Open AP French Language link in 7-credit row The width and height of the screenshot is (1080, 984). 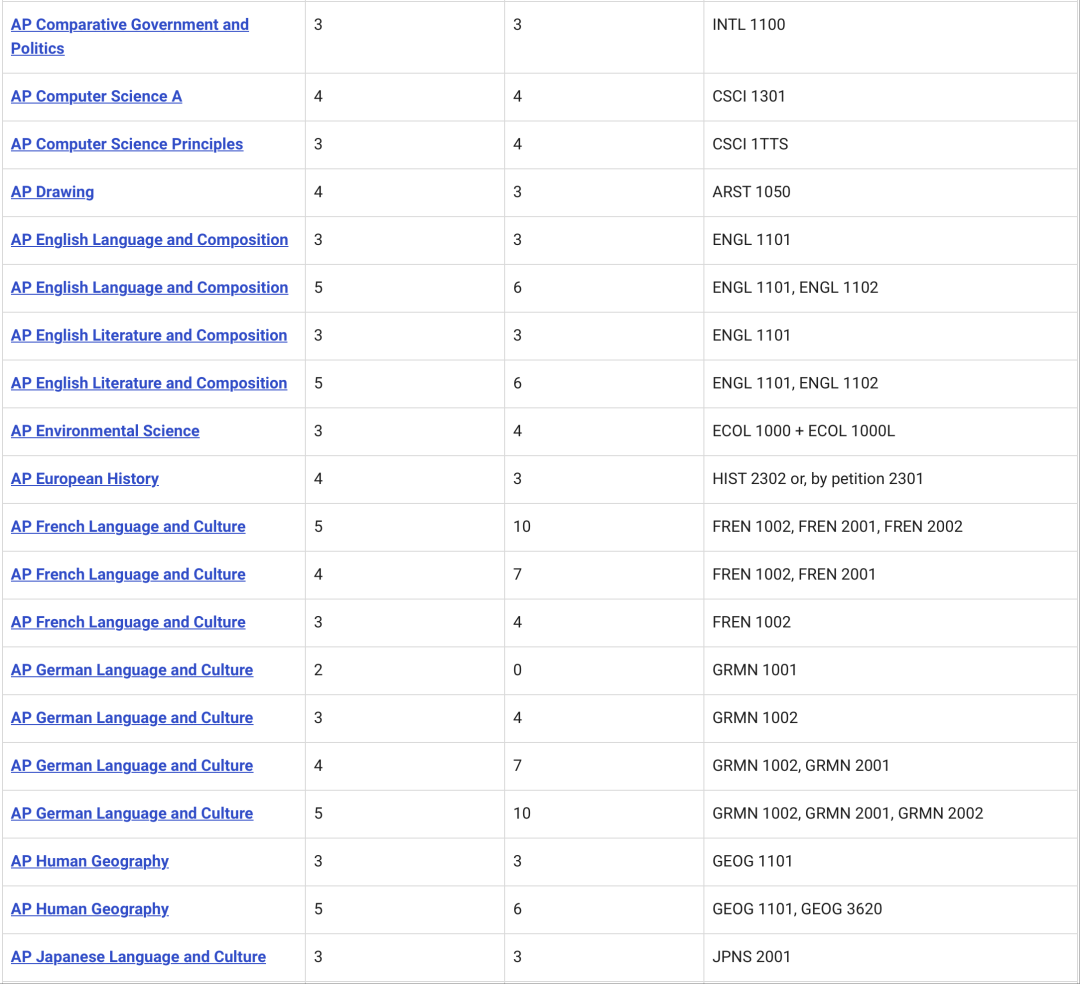[128, 574]
